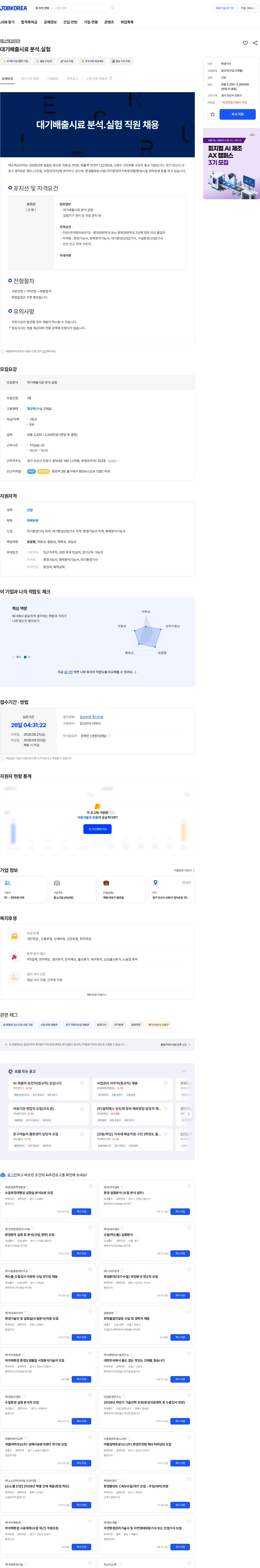Click the blue 즉시 지원 button in sidebar
260x1568 pixels.
coord(237,114)
